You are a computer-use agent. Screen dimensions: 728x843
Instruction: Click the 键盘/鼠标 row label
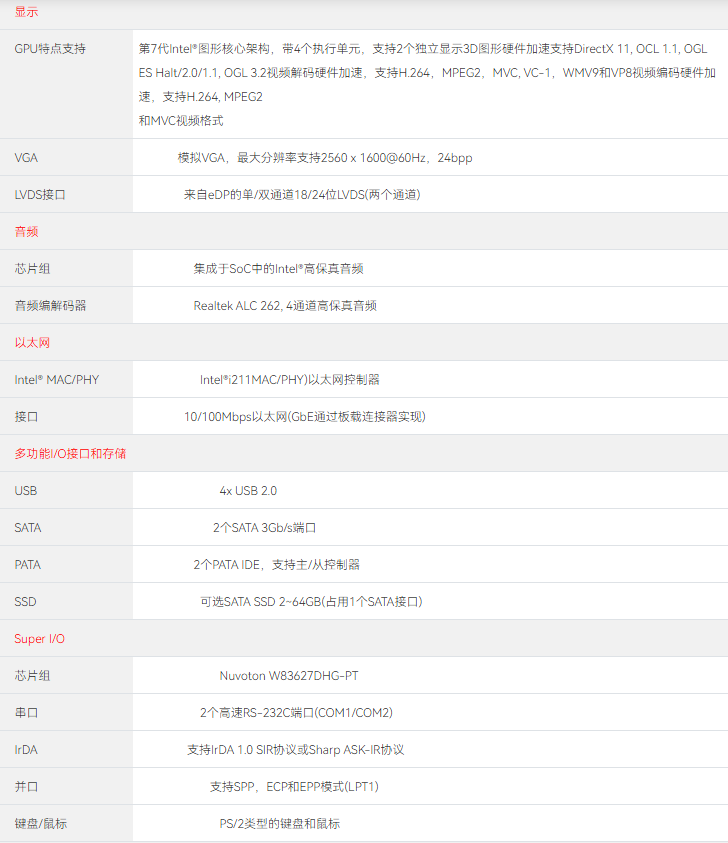[x=41, y=824]
